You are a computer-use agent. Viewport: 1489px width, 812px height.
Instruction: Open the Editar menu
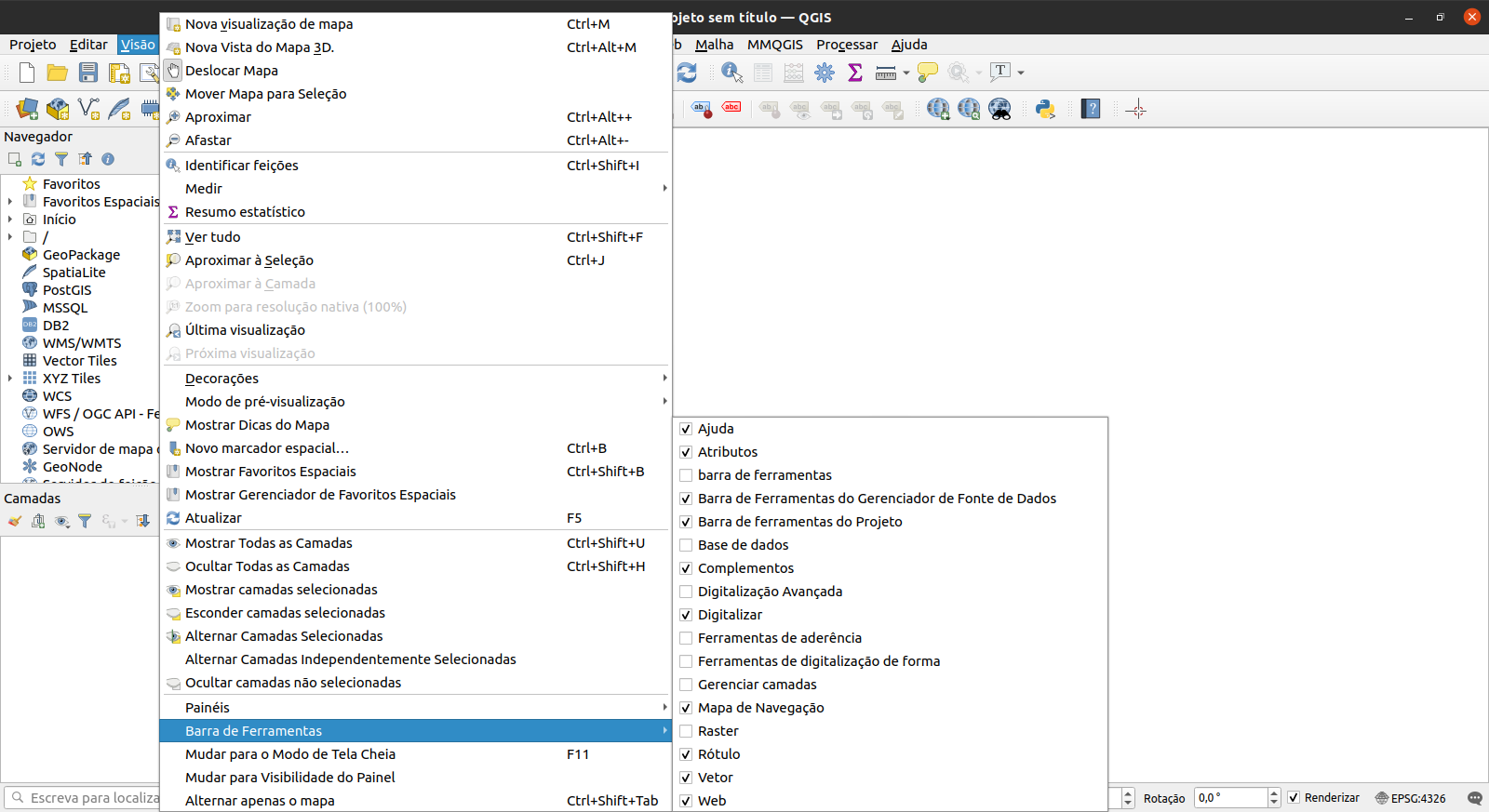coord(88,45)
